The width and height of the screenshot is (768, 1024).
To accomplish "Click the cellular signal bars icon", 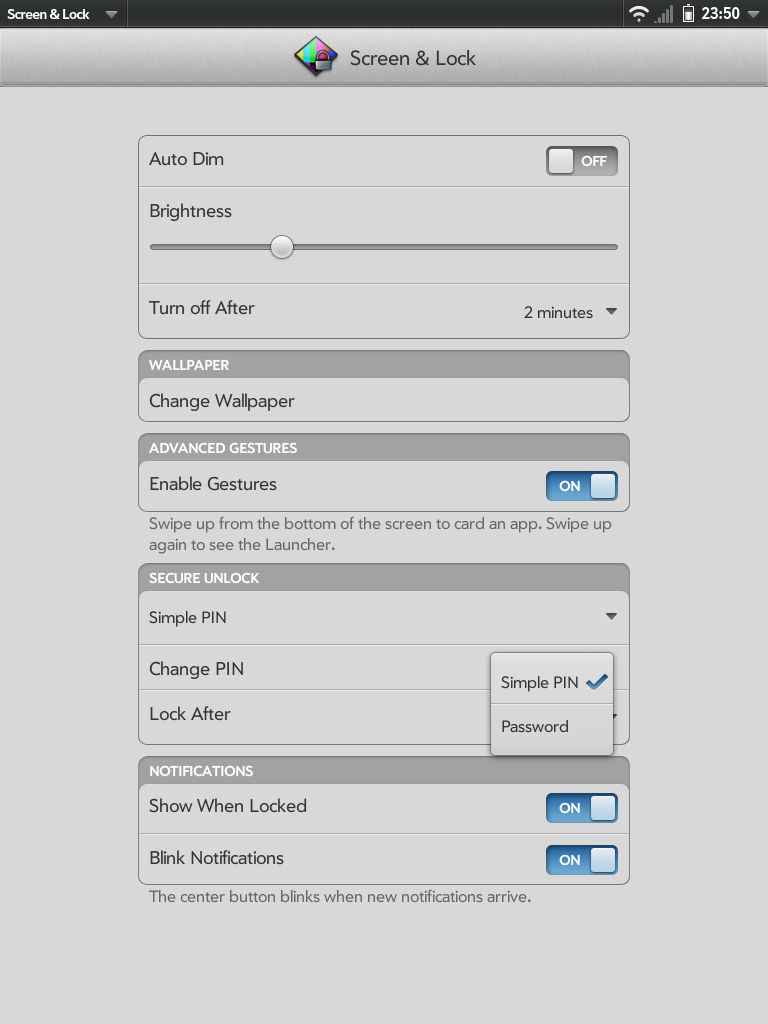I will coord(664,14).
